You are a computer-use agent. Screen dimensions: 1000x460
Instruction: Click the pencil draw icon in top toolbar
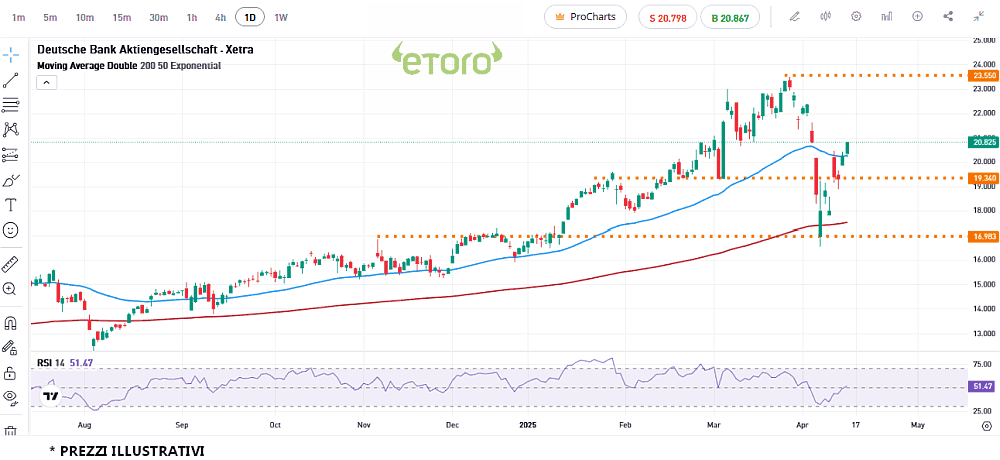point(795,17)
